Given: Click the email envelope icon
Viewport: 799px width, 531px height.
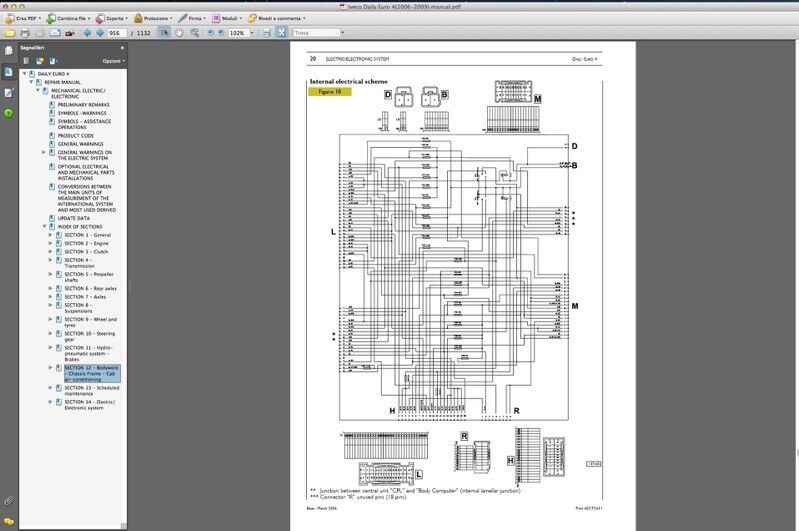Looking at the screenshot, I should (x=52, y=33).
